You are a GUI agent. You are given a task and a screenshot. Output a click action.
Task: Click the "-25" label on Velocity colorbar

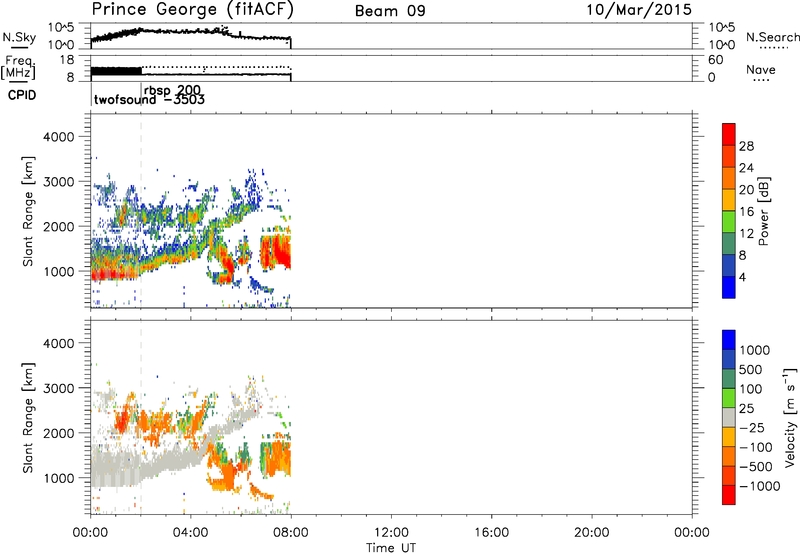click(x=752, y=428)
